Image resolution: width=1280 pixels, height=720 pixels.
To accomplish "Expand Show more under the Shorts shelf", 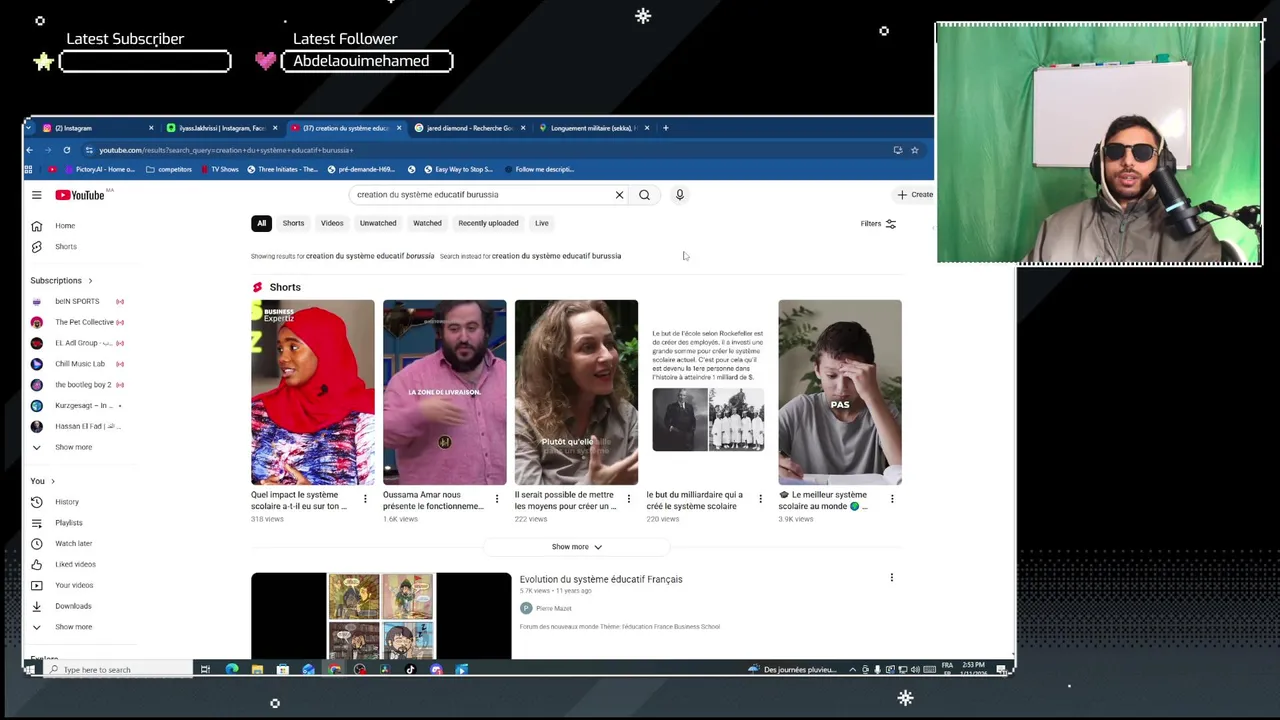I will coord(577,547).
